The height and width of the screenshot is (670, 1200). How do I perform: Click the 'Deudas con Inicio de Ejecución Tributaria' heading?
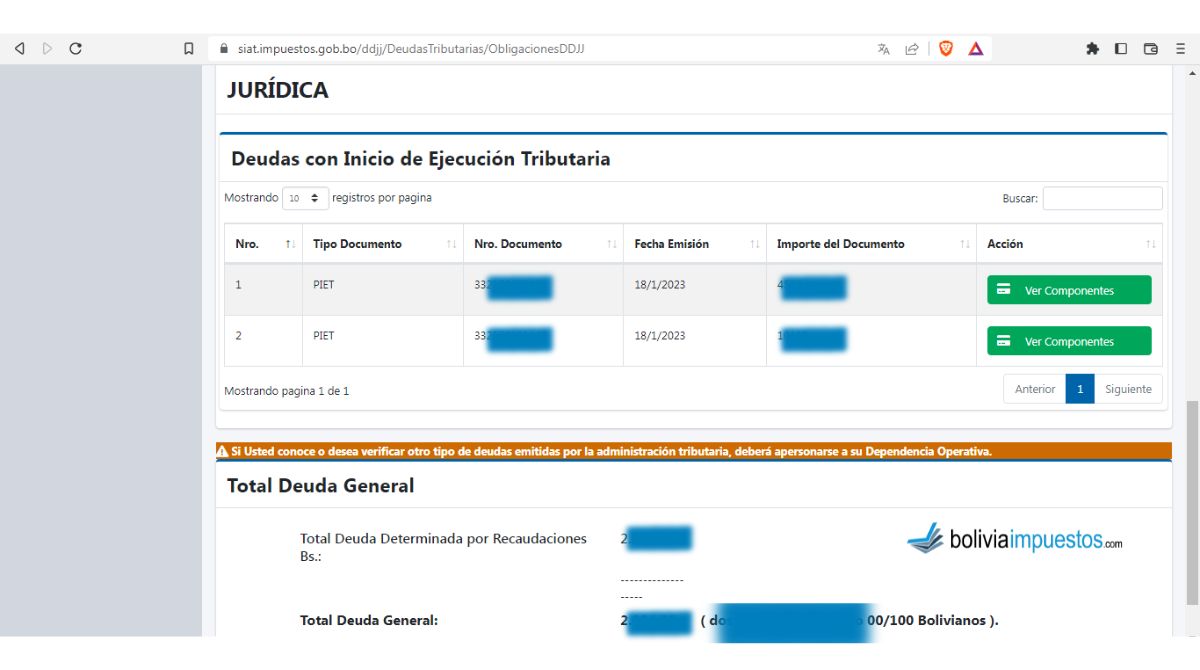421,159
